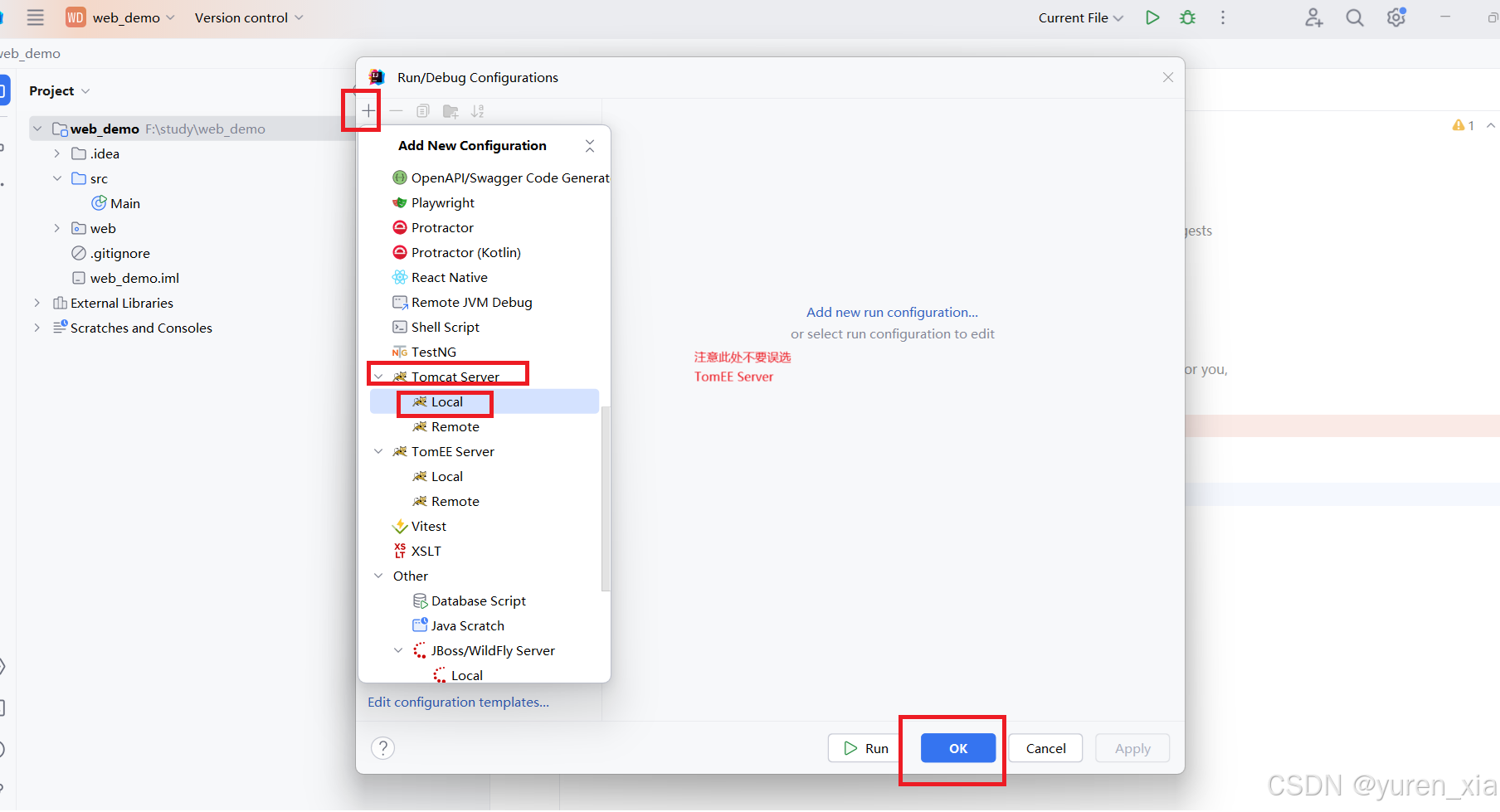Screen dimensions: 1500x812
Task: Click the Run icon in the main toolbar
Action: (x=1152, y=17)
